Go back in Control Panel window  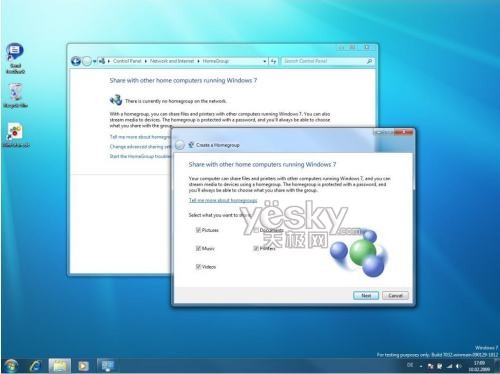click(76, 61)
